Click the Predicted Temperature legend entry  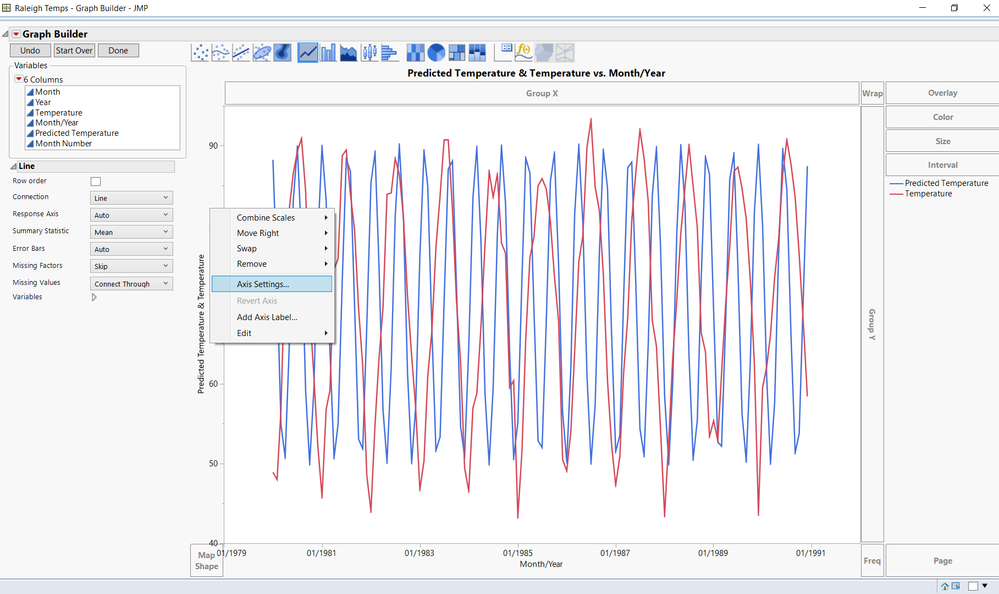coord(939,183)
